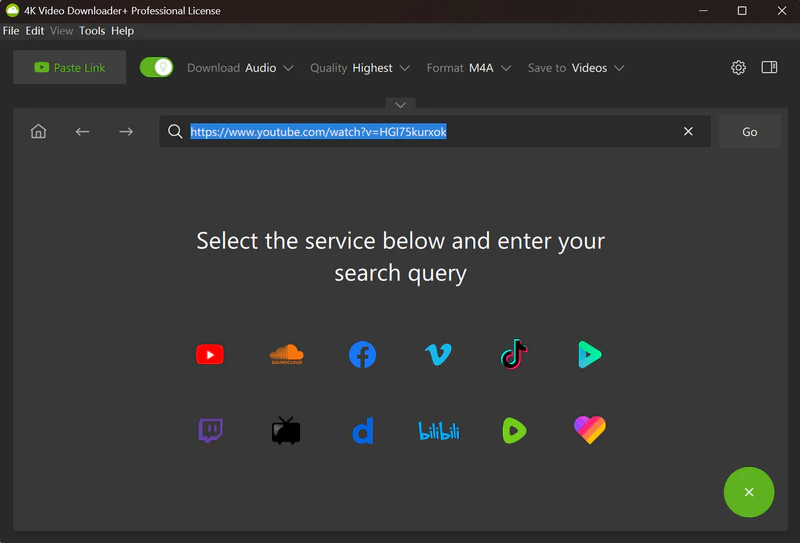Clear the URL with X icon
Image resolution: width=800 pixels, height=543 pixels.
688,132
